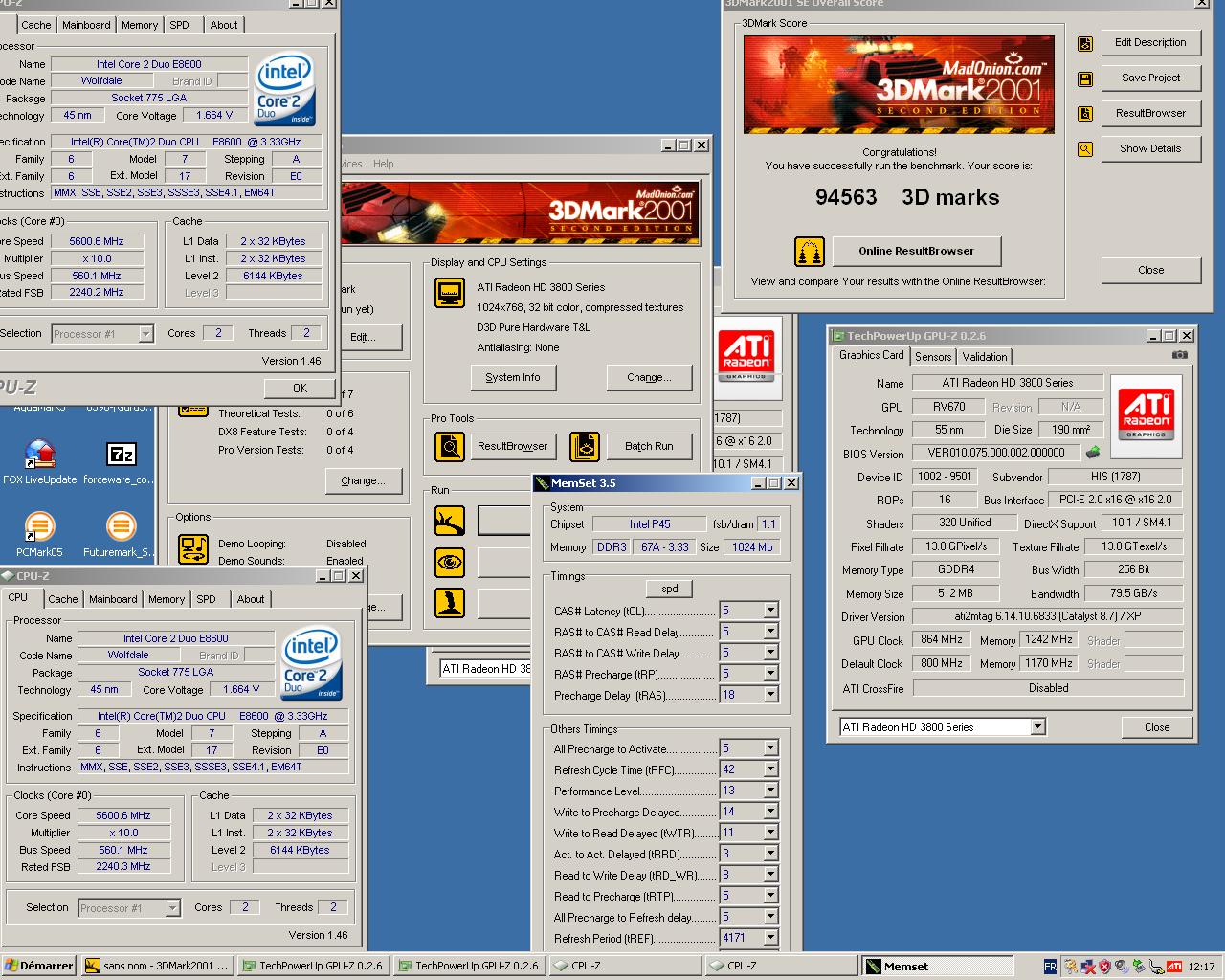
Task: Click the 3DMark2001 banner in score window
Action: click(x=899, y=84)
